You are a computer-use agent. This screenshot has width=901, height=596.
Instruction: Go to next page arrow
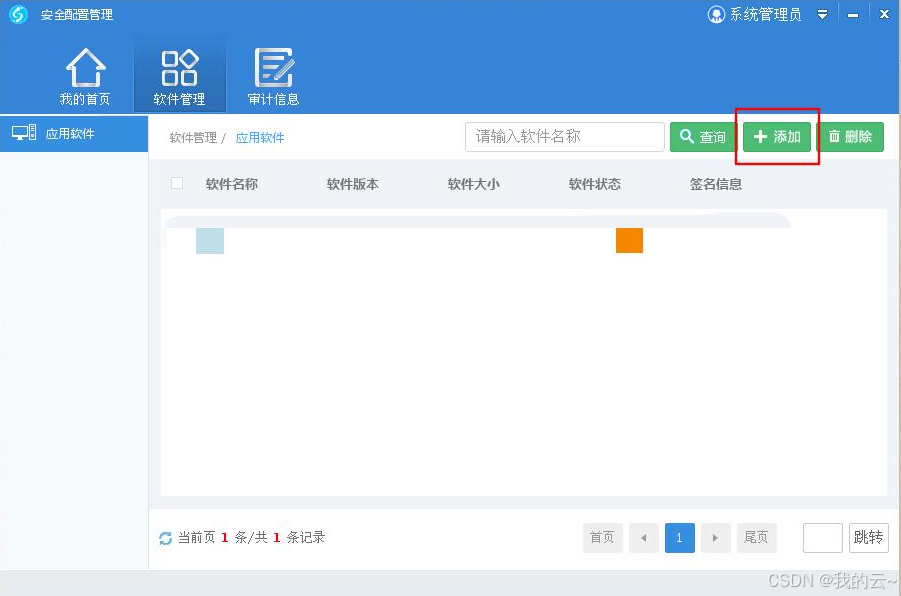tap(714, 538)
